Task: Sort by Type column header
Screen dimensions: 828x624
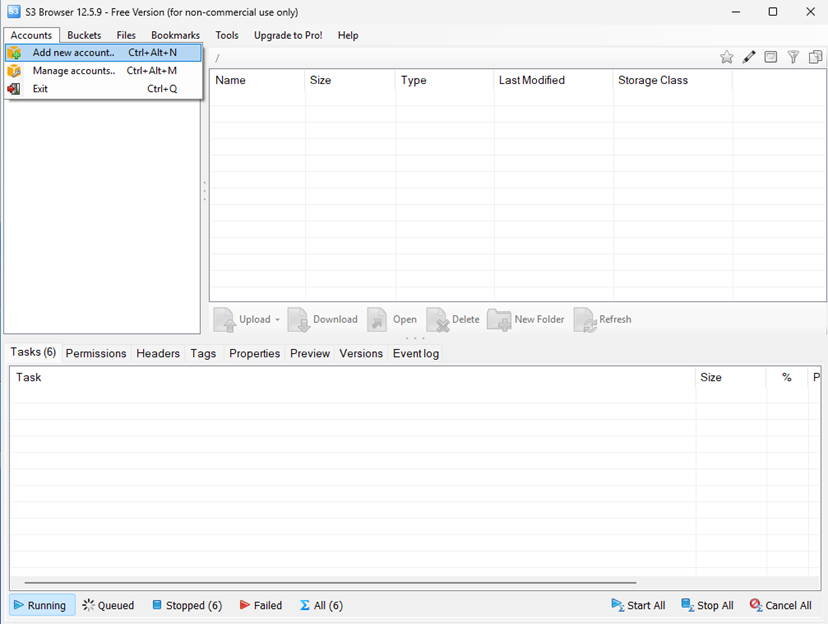Action: 445,80
